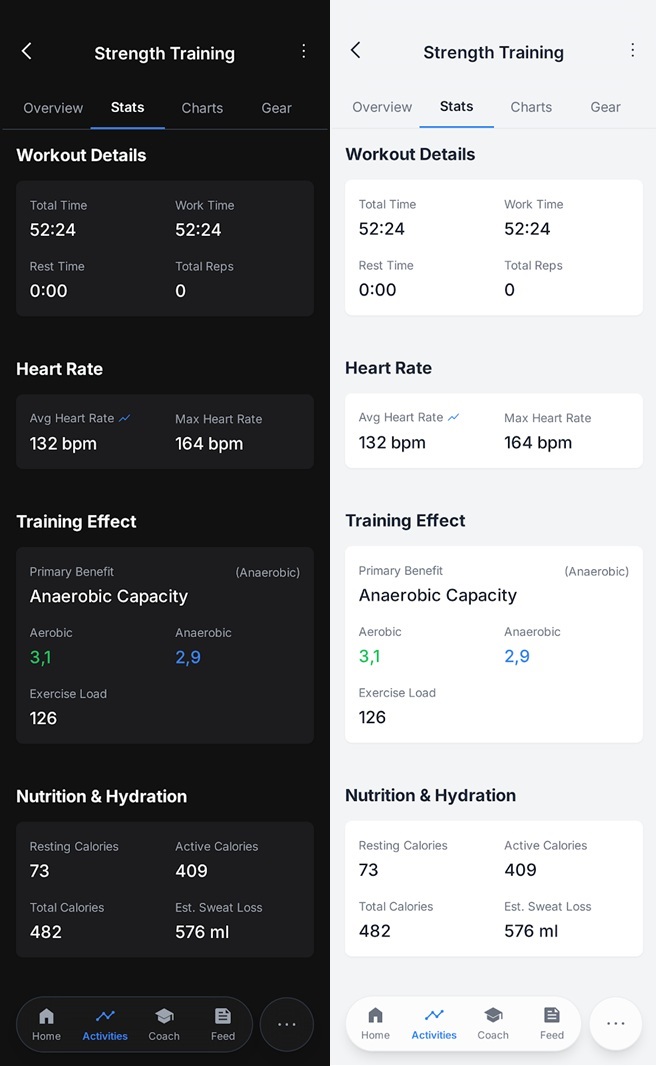Screen dimensions: 656x1066
Task: Tap trend icon beside light Avg Heart Rate
Action: [454, 417]
